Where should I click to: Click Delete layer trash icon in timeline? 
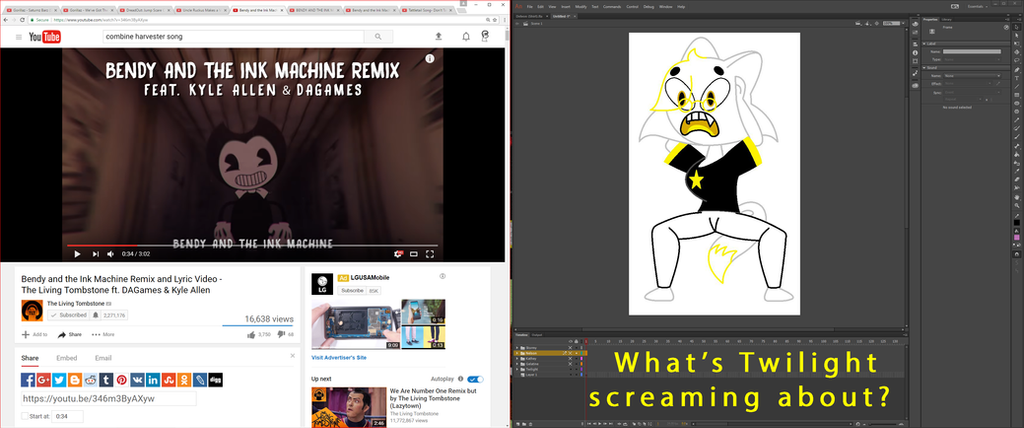click(x=530, y=424)
